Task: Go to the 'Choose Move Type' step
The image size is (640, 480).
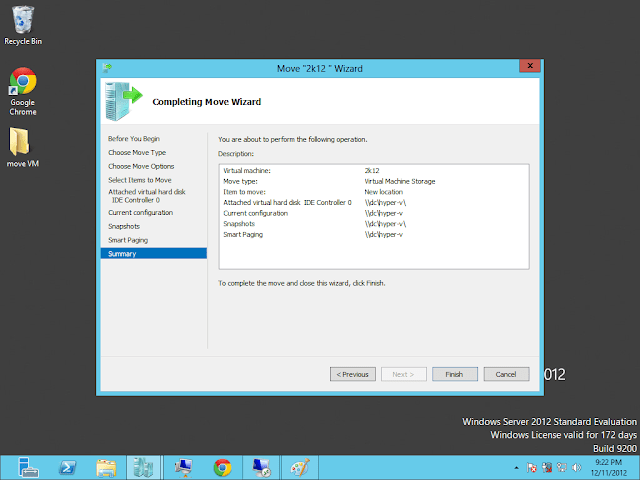Action: tap(137, 152)
